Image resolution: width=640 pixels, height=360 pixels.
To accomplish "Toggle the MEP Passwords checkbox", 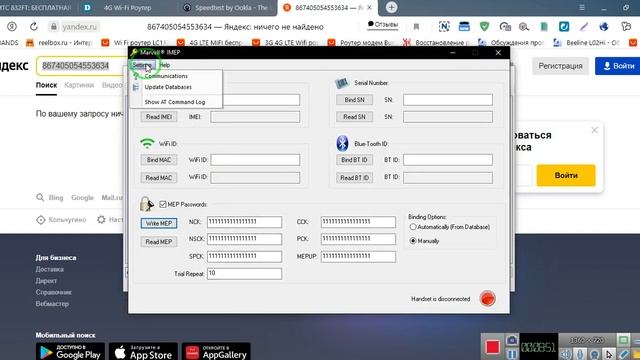I will coord(163,204).
